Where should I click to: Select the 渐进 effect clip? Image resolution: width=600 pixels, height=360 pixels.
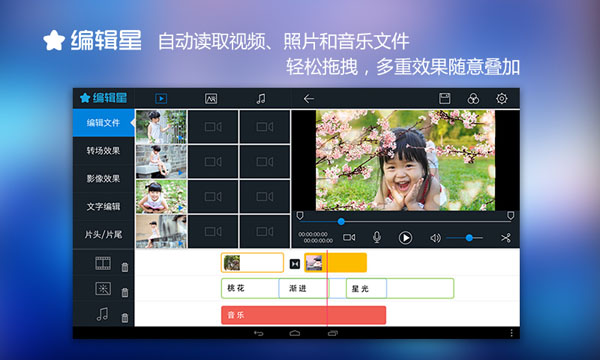pos(303,288)
